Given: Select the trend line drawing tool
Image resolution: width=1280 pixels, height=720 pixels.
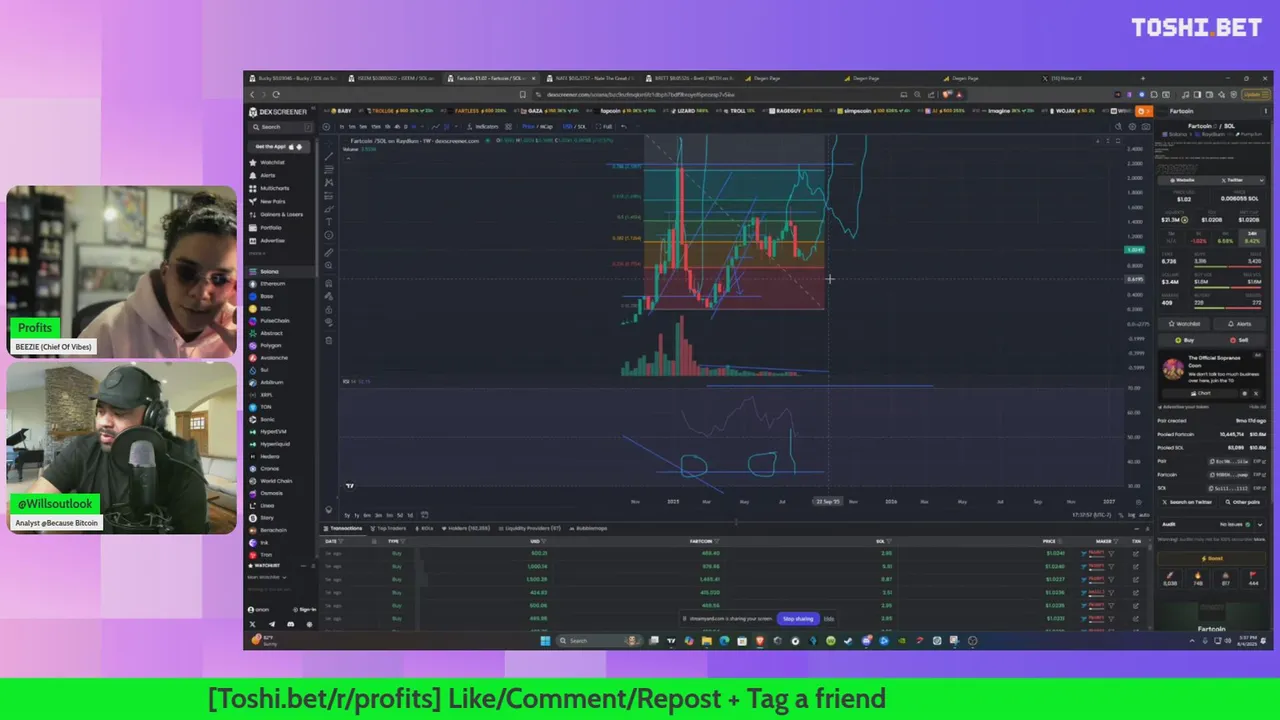Looking at the screenshot, I should pos(328,156).
